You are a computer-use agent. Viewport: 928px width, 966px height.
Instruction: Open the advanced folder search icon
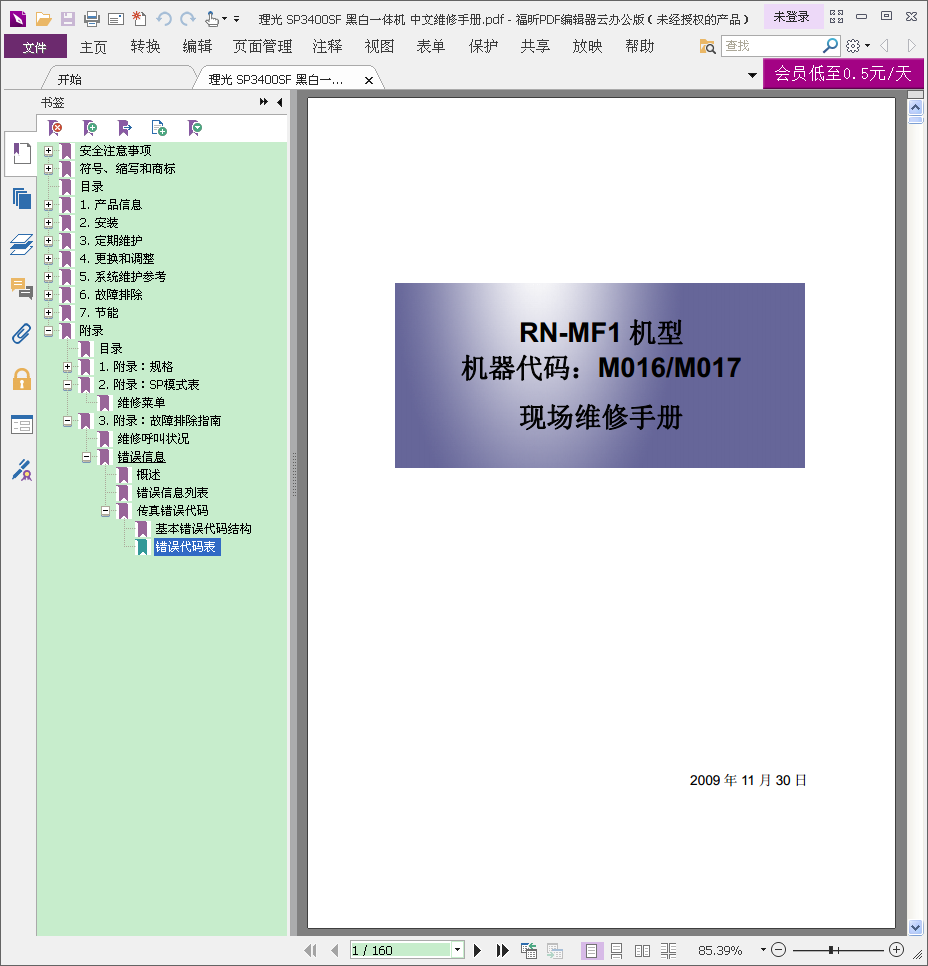point(707,46)
